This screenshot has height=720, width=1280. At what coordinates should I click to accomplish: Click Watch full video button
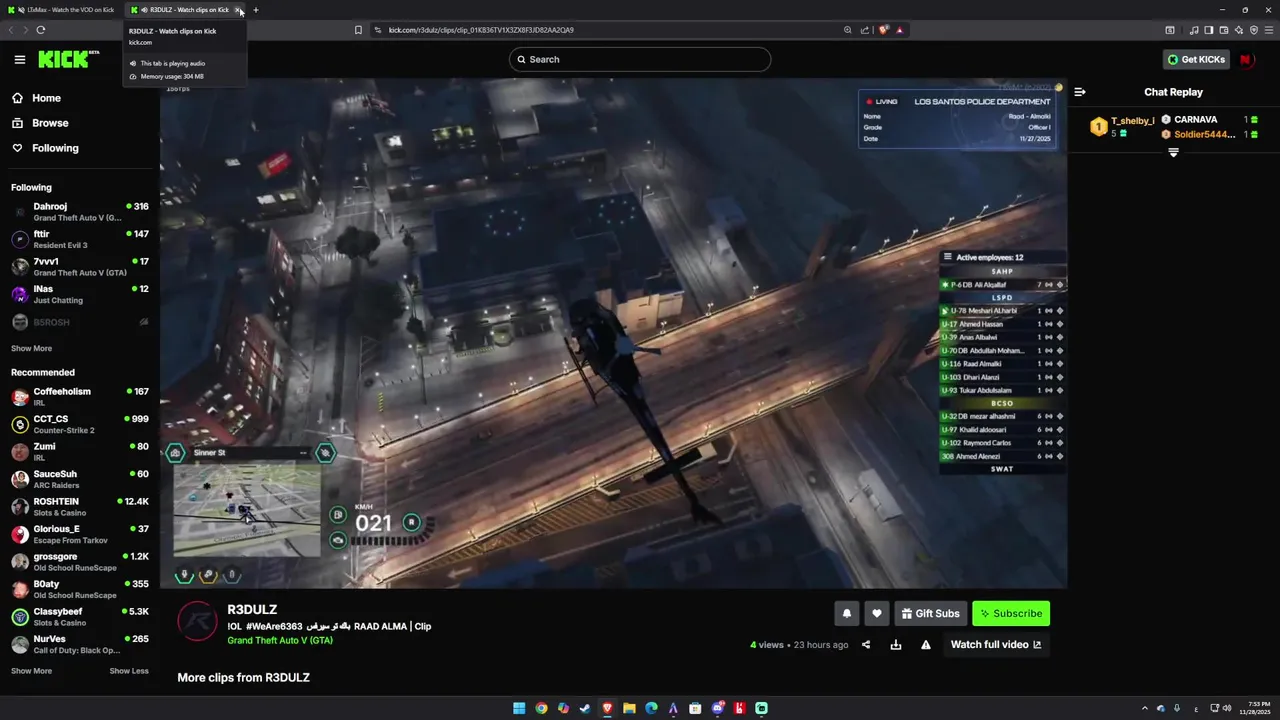(x=996, y=645)
